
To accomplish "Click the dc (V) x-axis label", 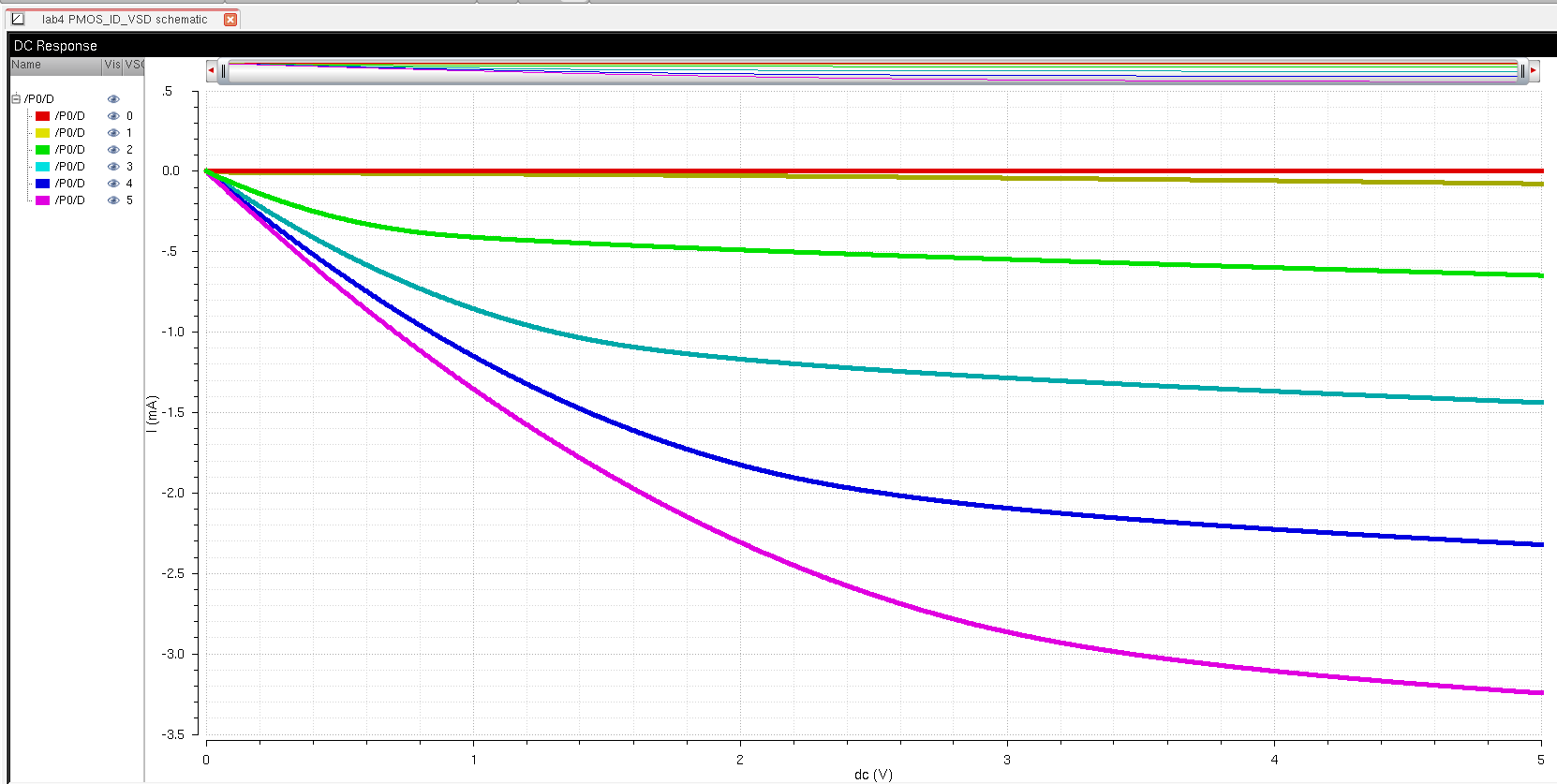I will pos(873,775).
